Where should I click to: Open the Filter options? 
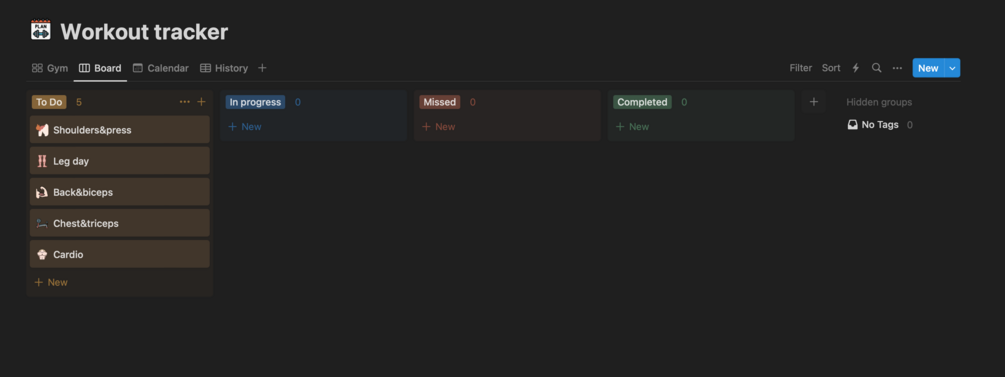tap(801, 68)
